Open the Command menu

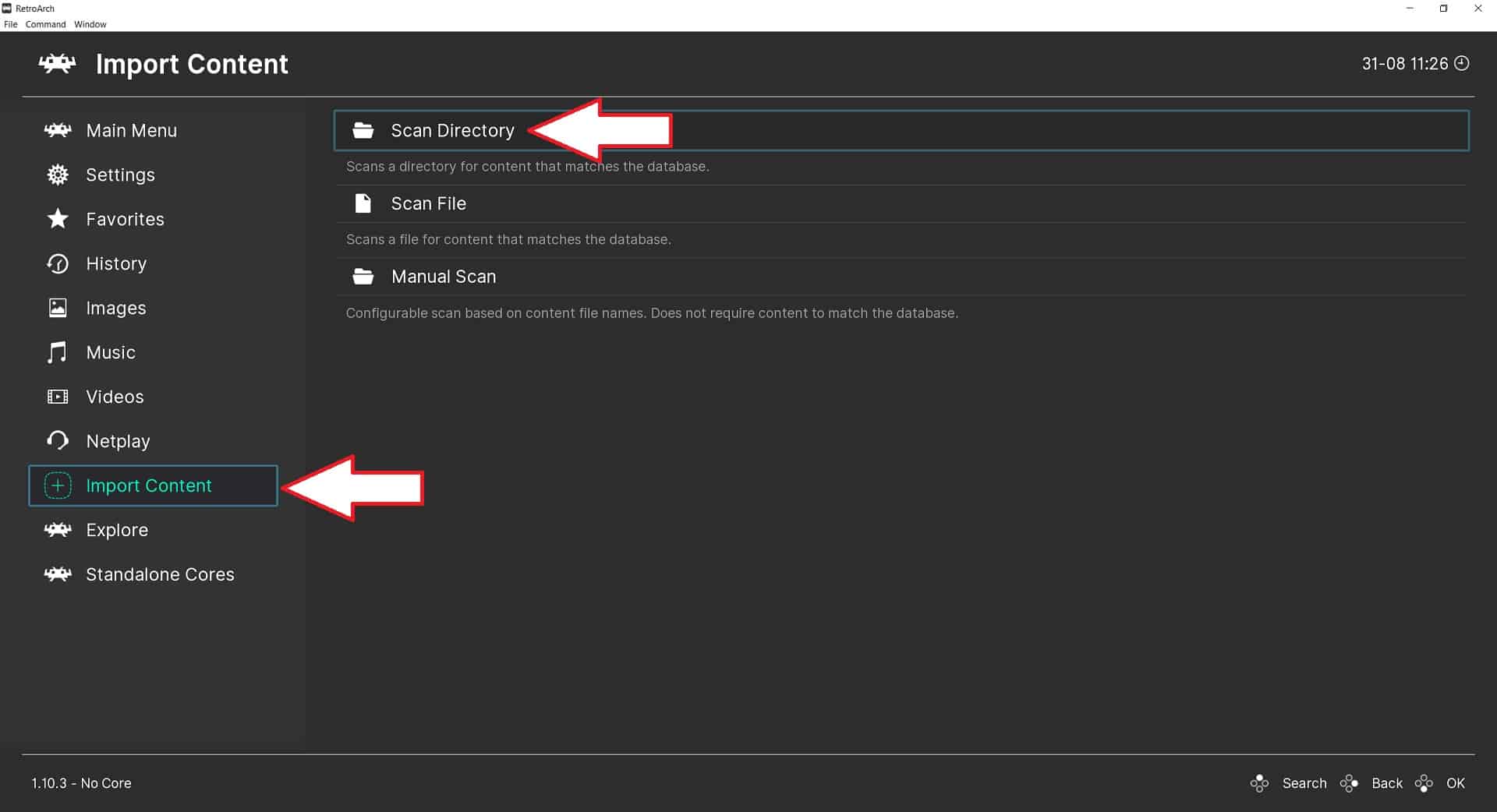pyautogui.click(x=45, y=24)
